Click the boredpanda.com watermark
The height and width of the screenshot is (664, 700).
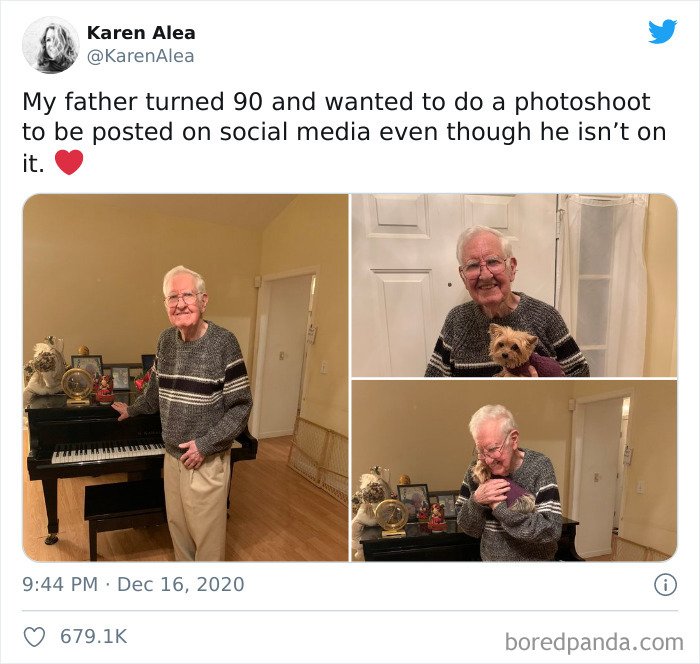[594, 642]
